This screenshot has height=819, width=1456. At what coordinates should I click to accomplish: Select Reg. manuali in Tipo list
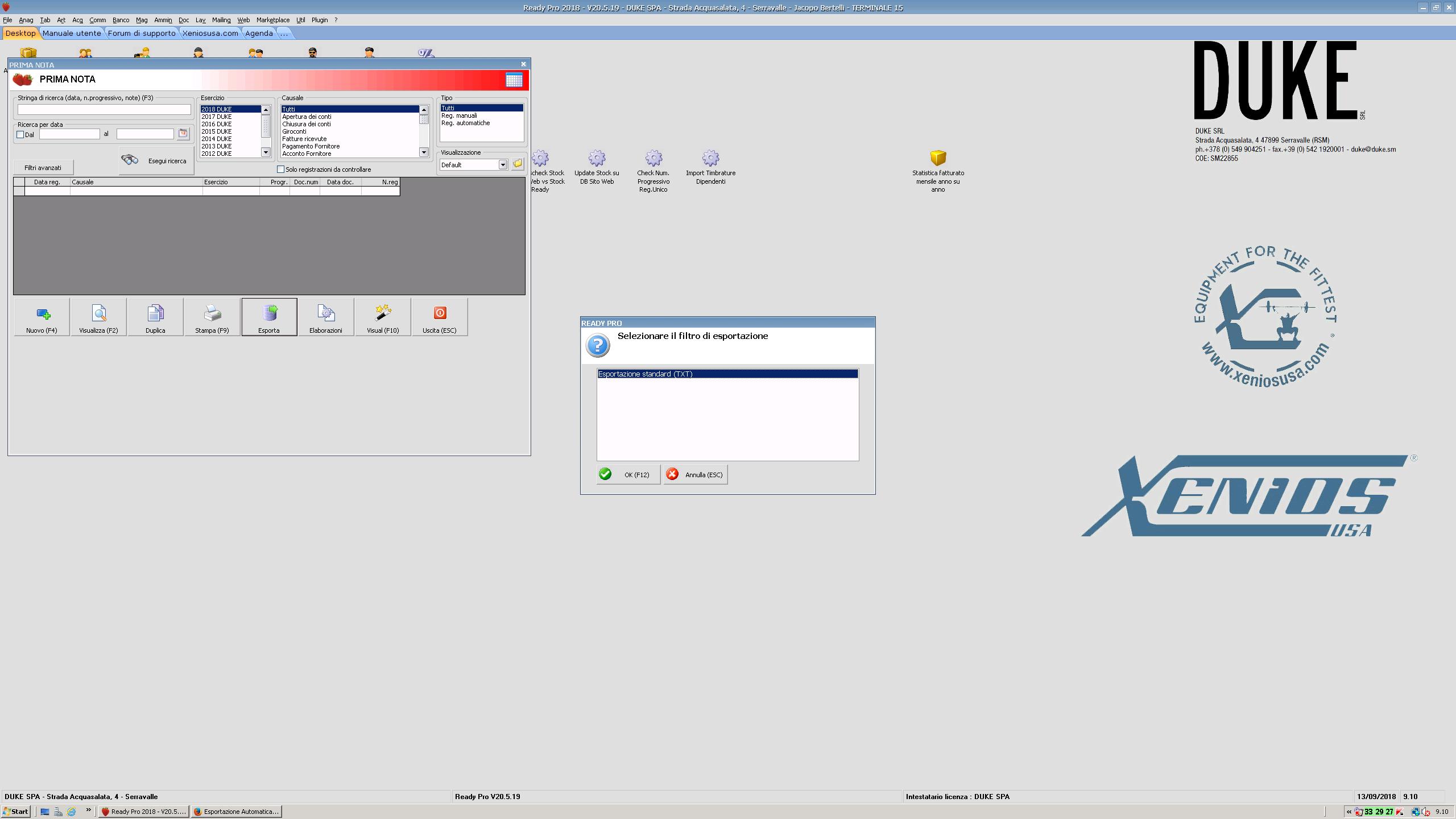point(481,115)
